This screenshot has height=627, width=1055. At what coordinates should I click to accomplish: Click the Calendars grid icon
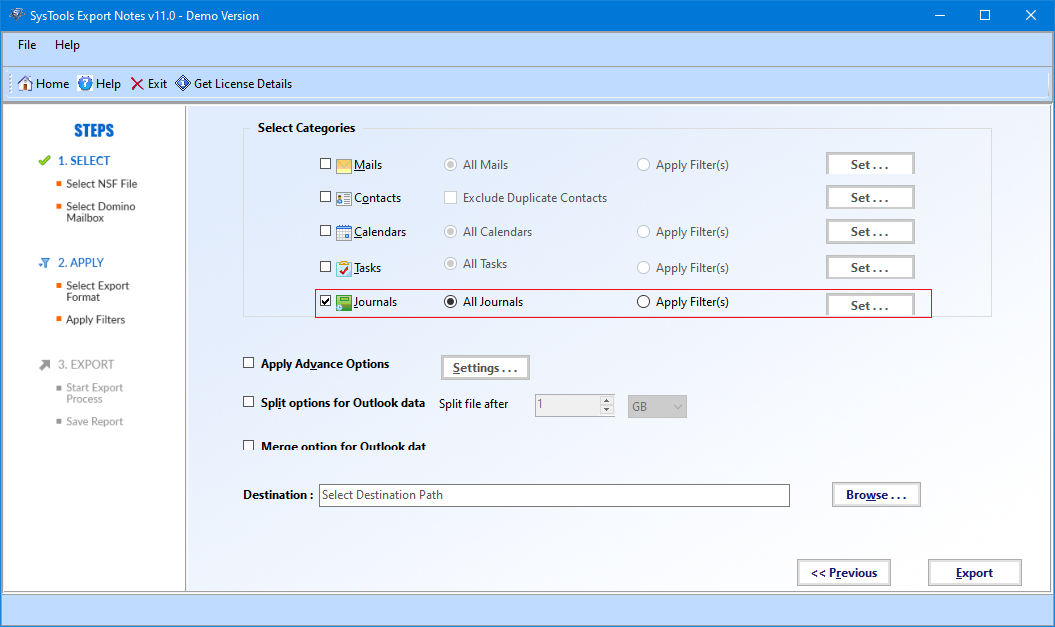pyautogui.click(x=343, y=232)
